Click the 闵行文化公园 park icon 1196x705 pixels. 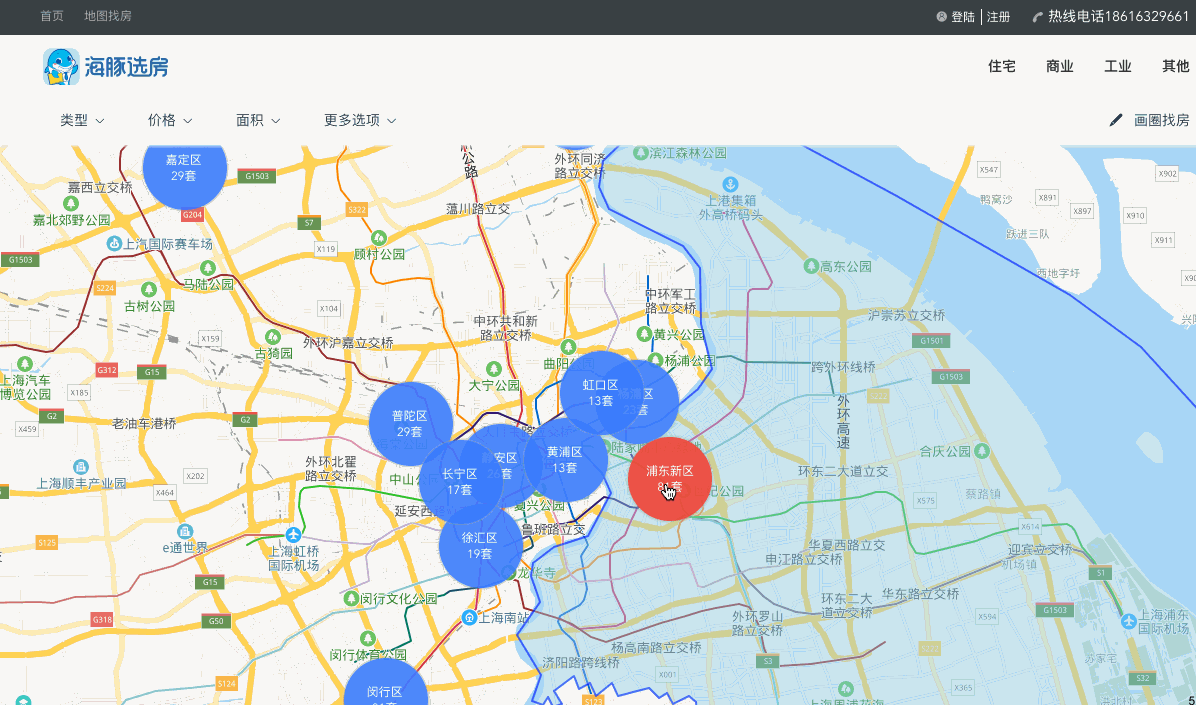351,599
